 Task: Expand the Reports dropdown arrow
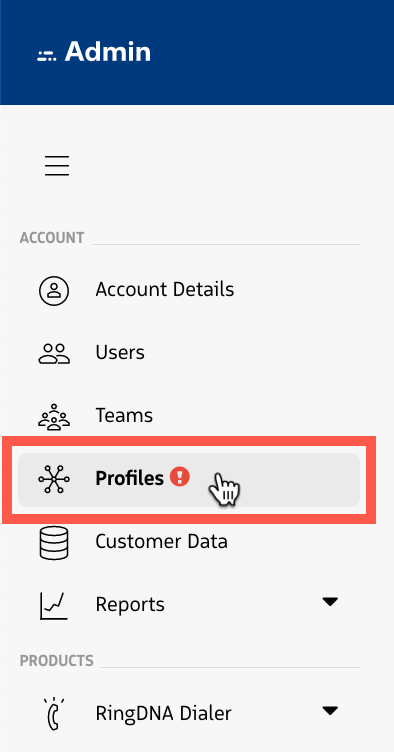330,601
